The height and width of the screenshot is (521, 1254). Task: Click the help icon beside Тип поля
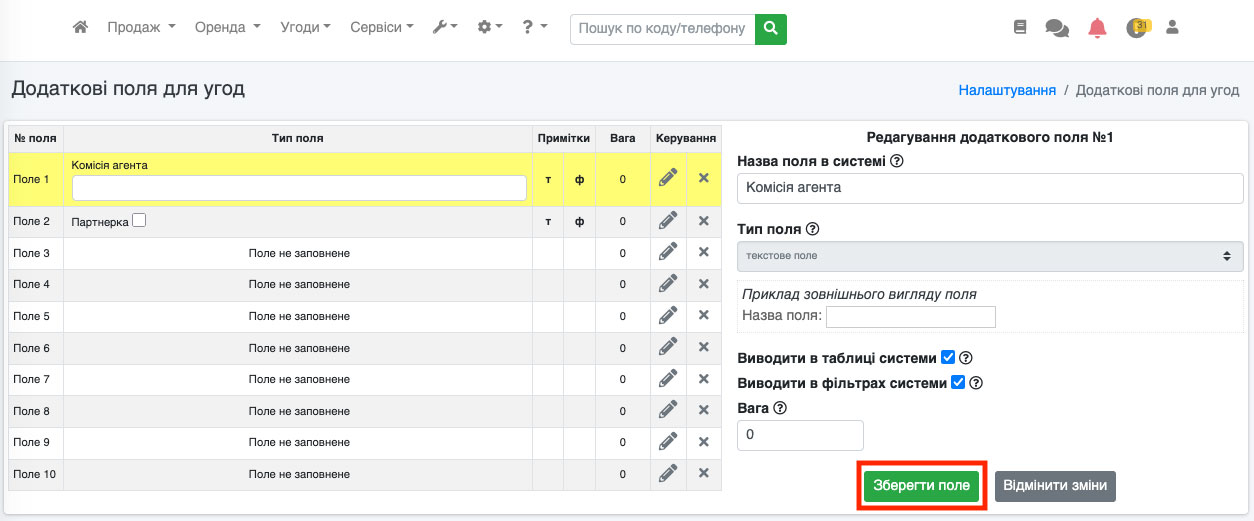pyautogui.click(x=812, y=229)
